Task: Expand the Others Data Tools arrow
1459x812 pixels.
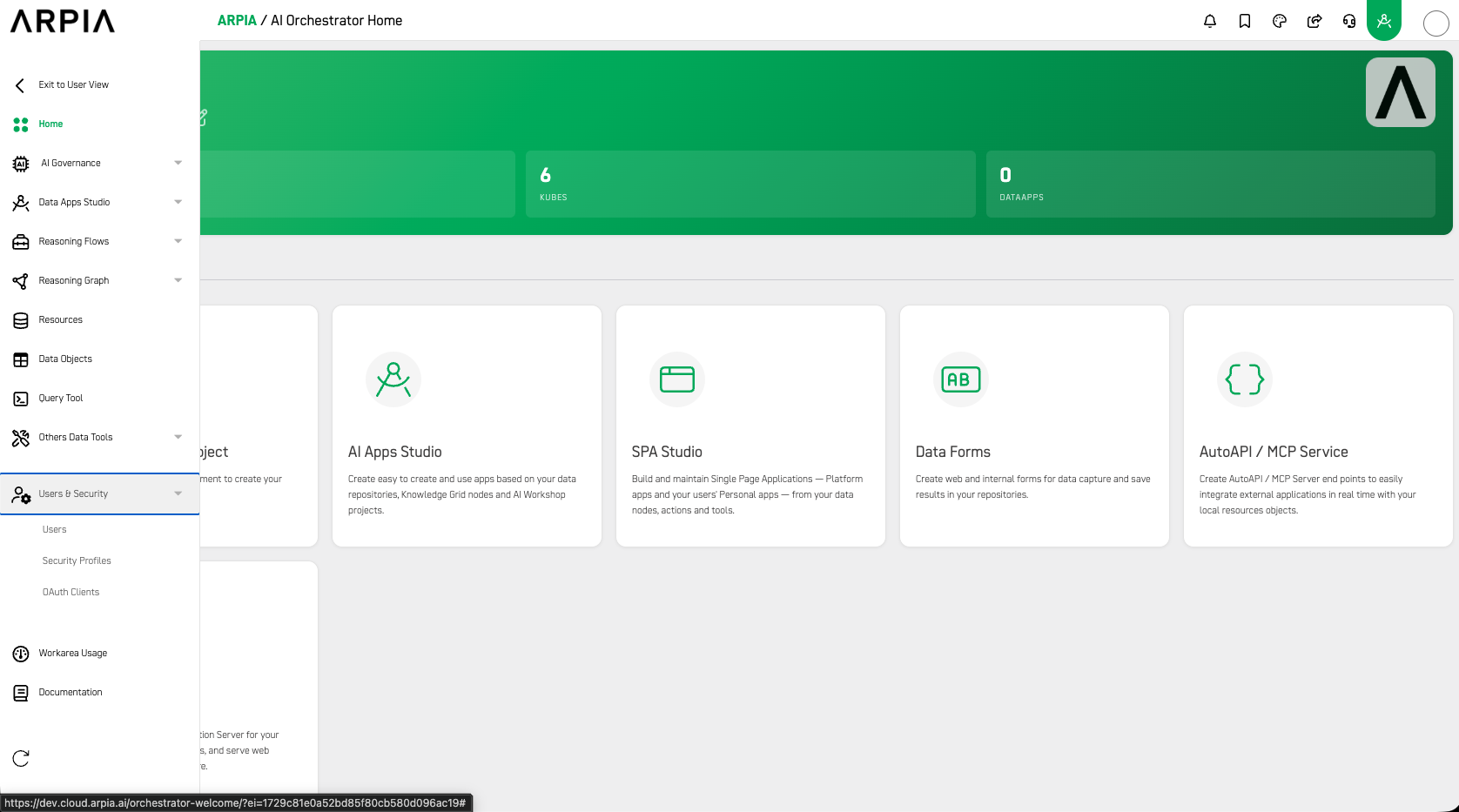Action: pos(178,438)
